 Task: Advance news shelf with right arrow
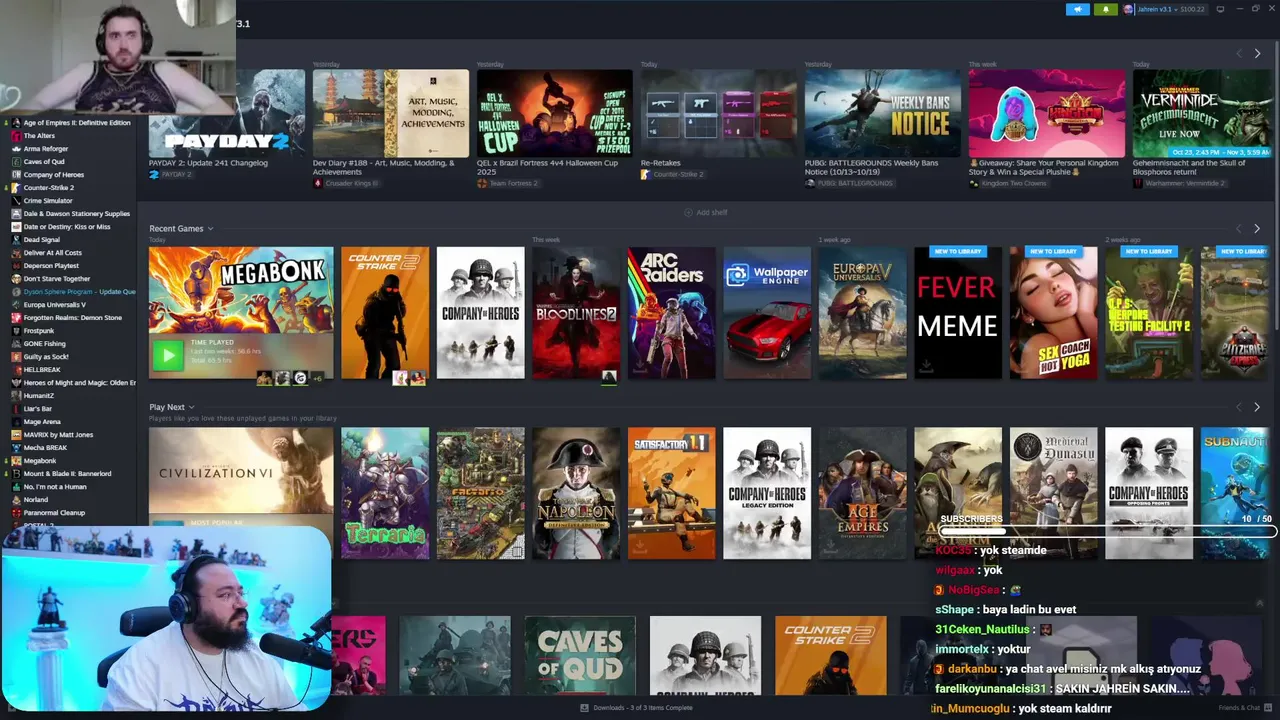[x=1257, y=53]
